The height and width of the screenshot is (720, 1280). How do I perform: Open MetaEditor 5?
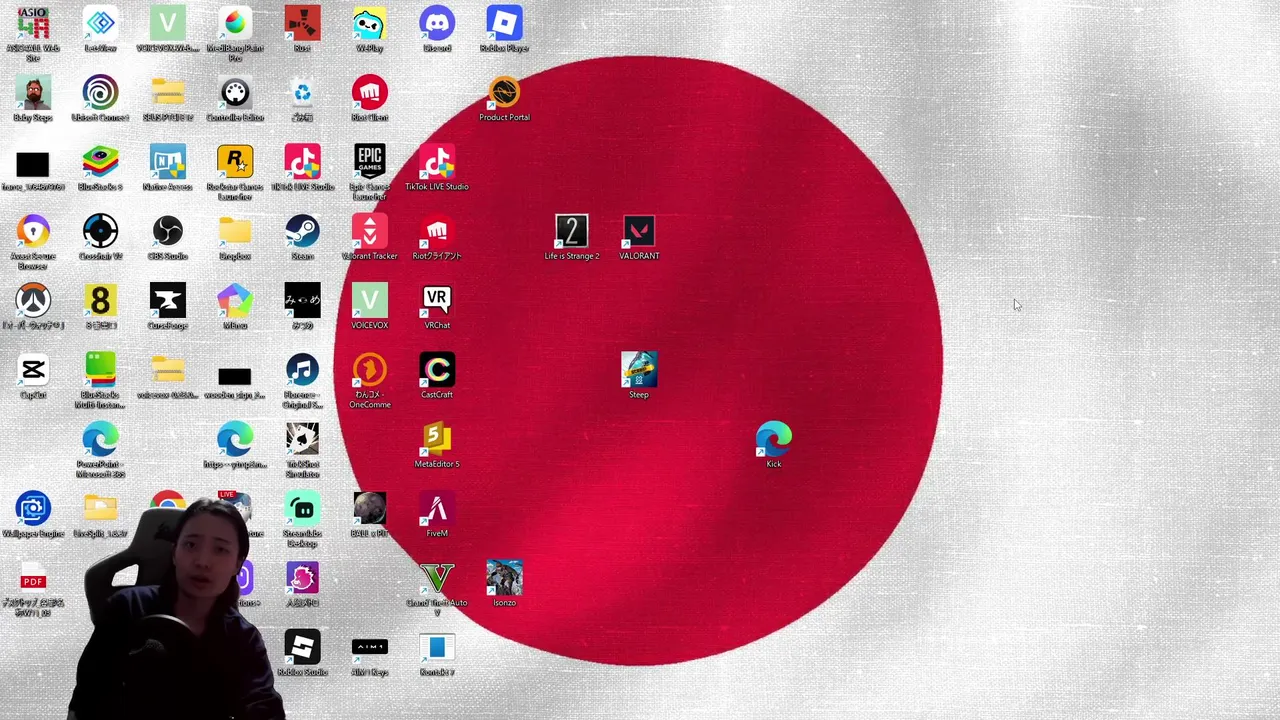[437, 440]
